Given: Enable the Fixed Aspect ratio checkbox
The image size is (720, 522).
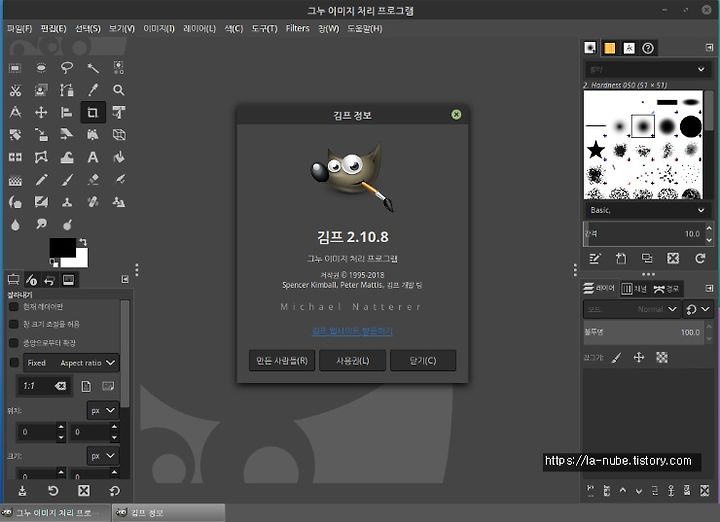Looking at the screenshot, I should pyautogui.click(x=14, y=363).
